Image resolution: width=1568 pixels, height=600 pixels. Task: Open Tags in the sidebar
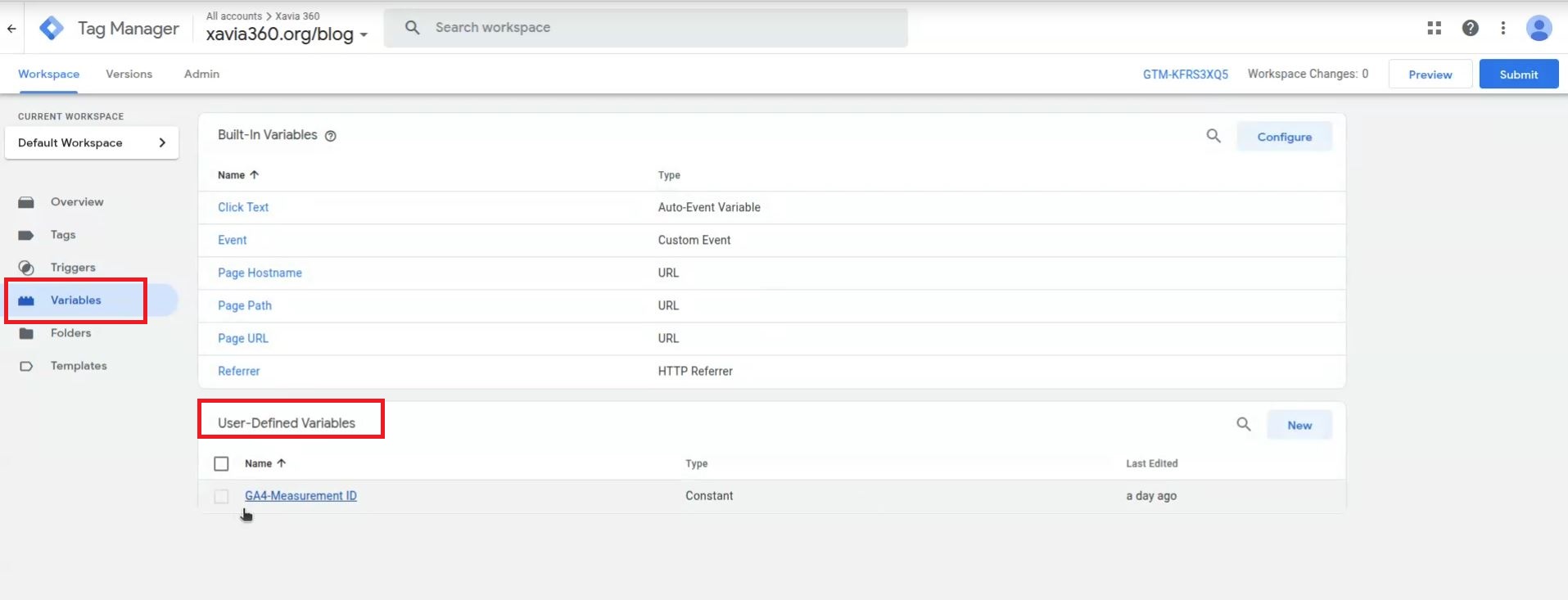[63, 235]
